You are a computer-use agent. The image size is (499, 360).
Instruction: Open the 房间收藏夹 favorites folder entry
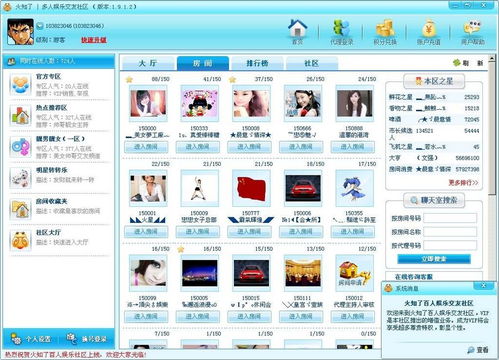pyautogui.click(x=58, y=209)
